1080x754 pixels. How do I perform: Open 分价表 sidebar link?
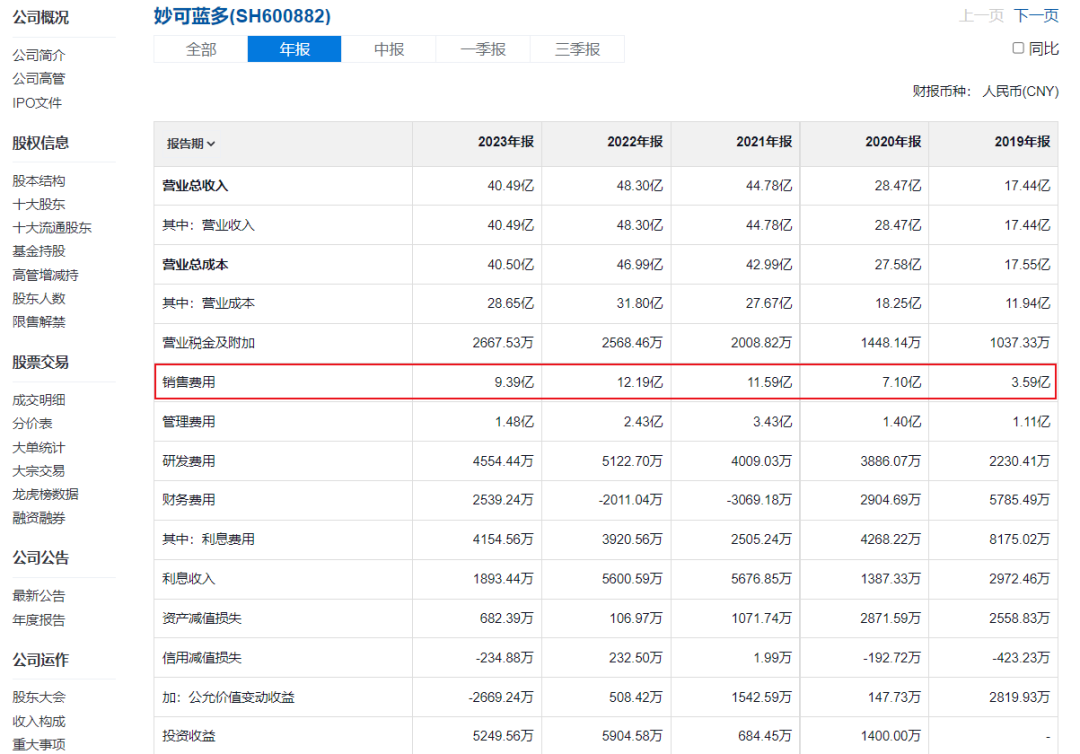[x=32, y=423]
